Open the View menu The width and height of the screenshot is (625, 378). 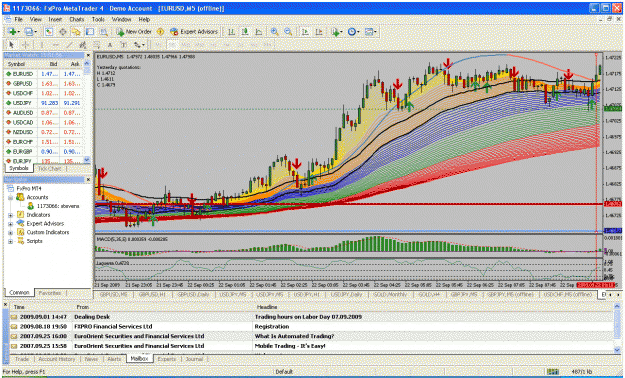(35, 19)
